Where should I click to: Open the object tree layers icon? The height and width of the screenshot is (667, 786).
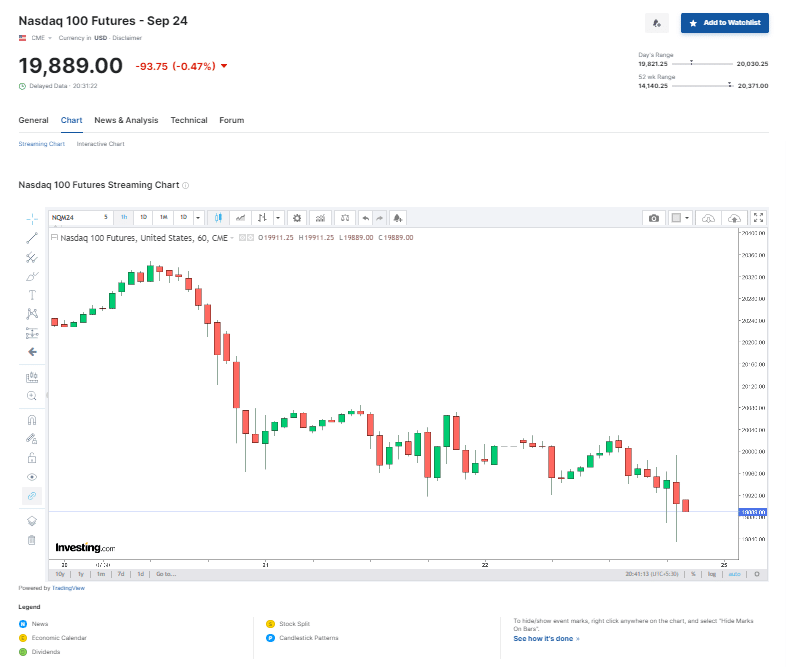pos(32,521)
